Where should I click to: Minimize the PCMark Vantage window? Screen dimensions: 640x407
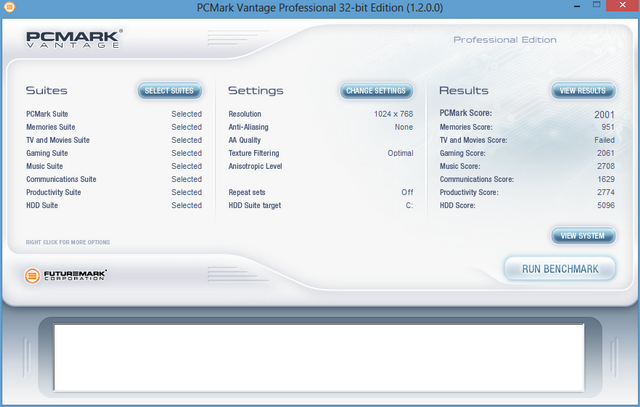click(x=577, y=6)
